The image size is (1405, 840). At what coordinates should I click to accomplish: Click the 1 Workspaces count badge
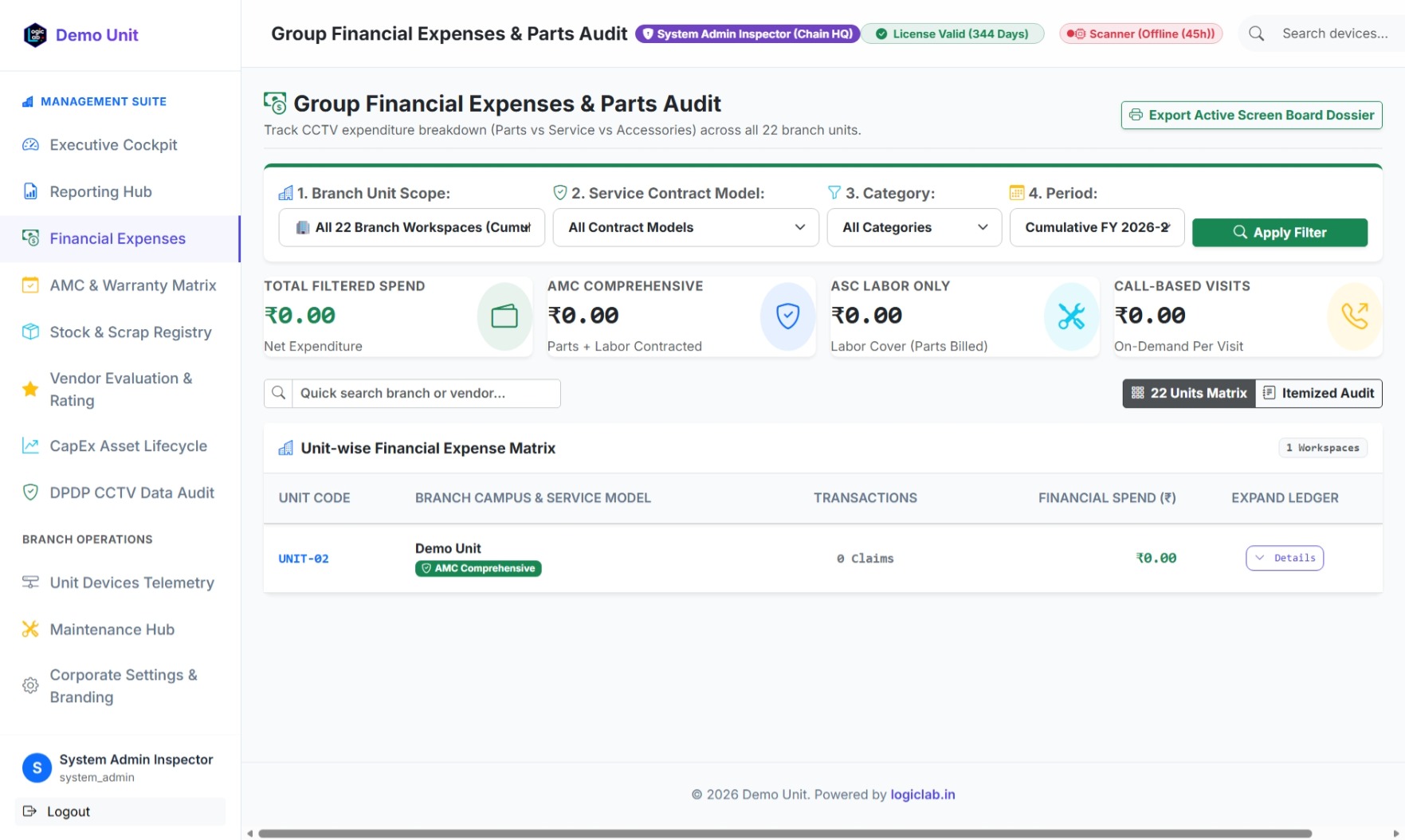tap(1323, 448)
